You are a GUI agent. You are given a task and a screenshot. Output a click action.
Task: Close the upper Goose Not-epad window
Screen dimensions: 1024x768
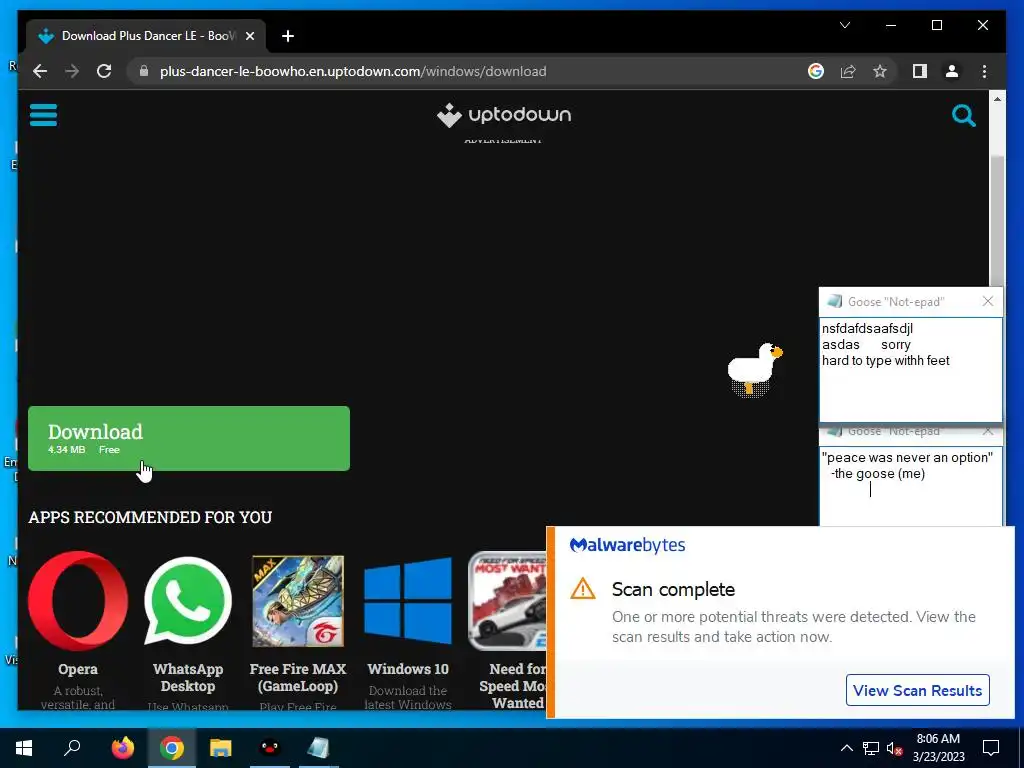[987, 301]
